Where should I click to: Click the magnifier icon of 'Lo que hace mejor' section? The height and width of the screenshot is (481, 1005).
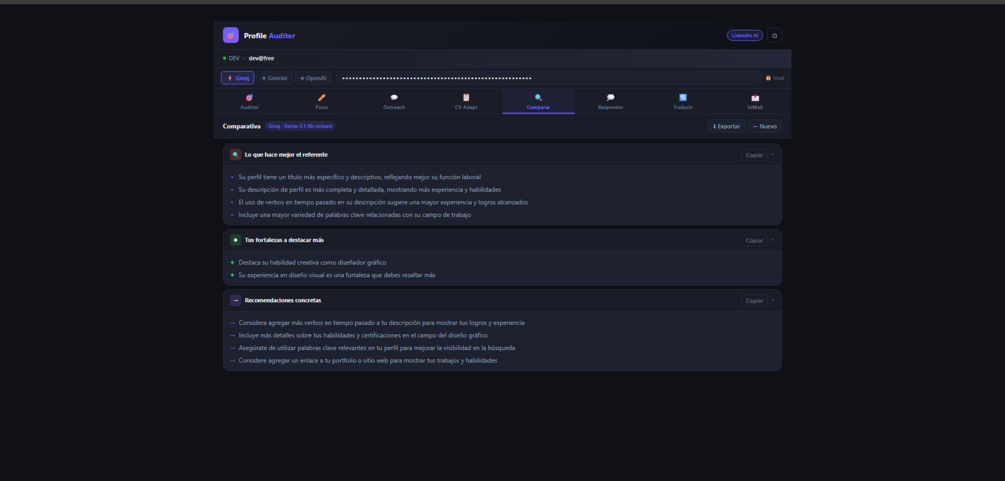[x=235, y=155]
